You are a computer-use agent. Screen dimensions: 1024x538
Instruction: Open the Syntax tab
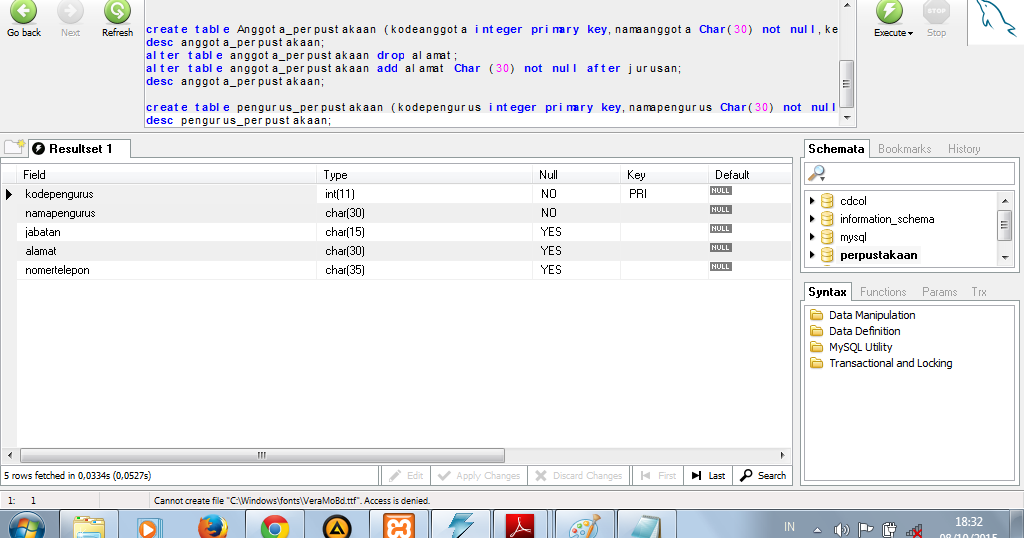coord(827,292)
